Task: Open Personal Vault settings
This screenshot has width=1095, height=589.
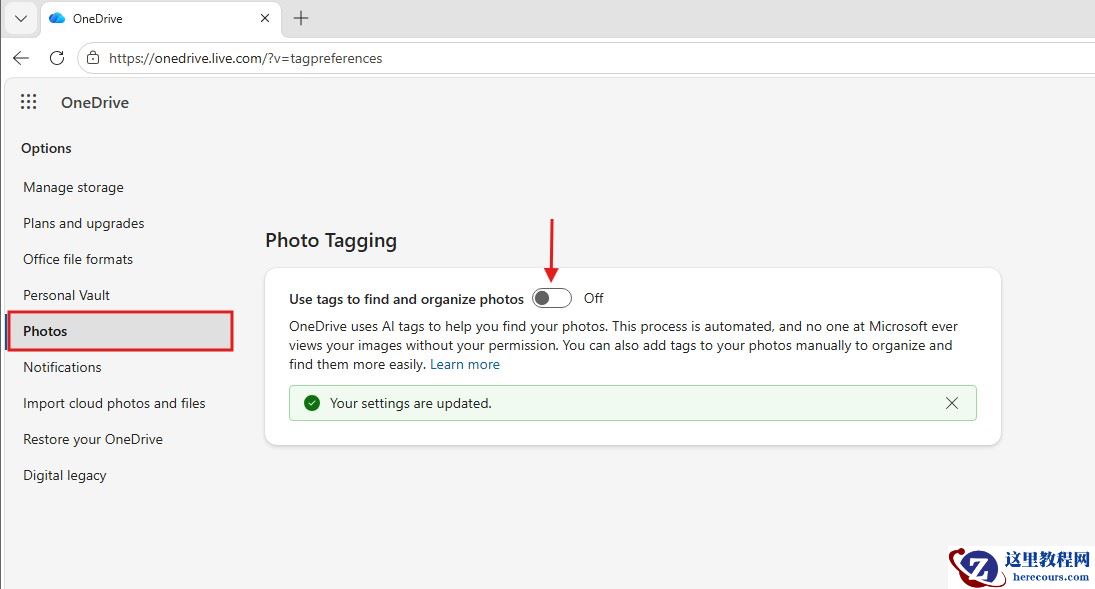Action: click(x=67, y=295)
